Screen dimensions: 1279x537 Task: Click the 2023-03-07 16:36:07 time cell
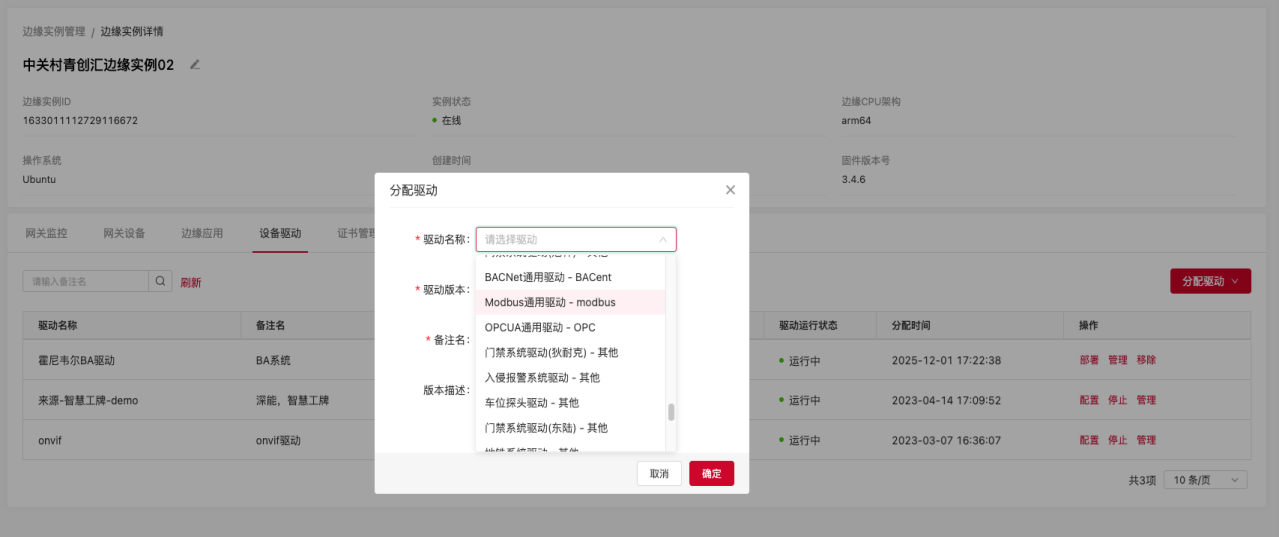pos(946,440)
